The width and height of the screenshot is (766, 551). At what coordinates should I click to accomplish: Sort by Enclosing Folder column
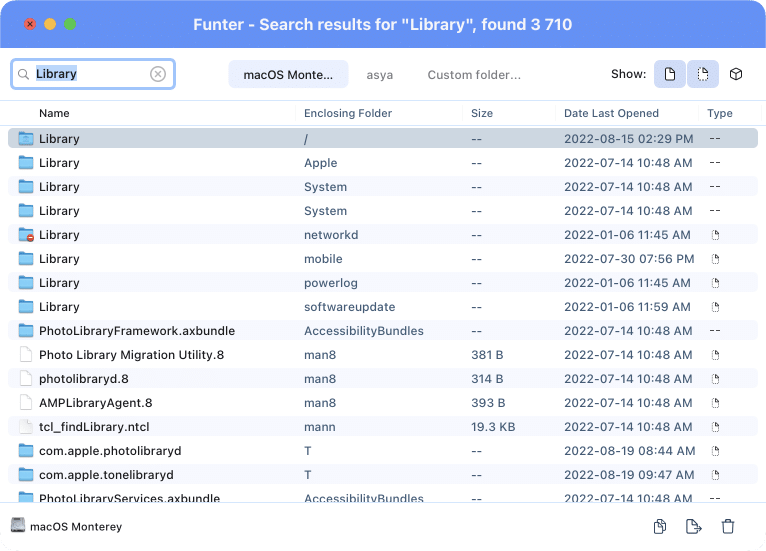click(348, 113)
